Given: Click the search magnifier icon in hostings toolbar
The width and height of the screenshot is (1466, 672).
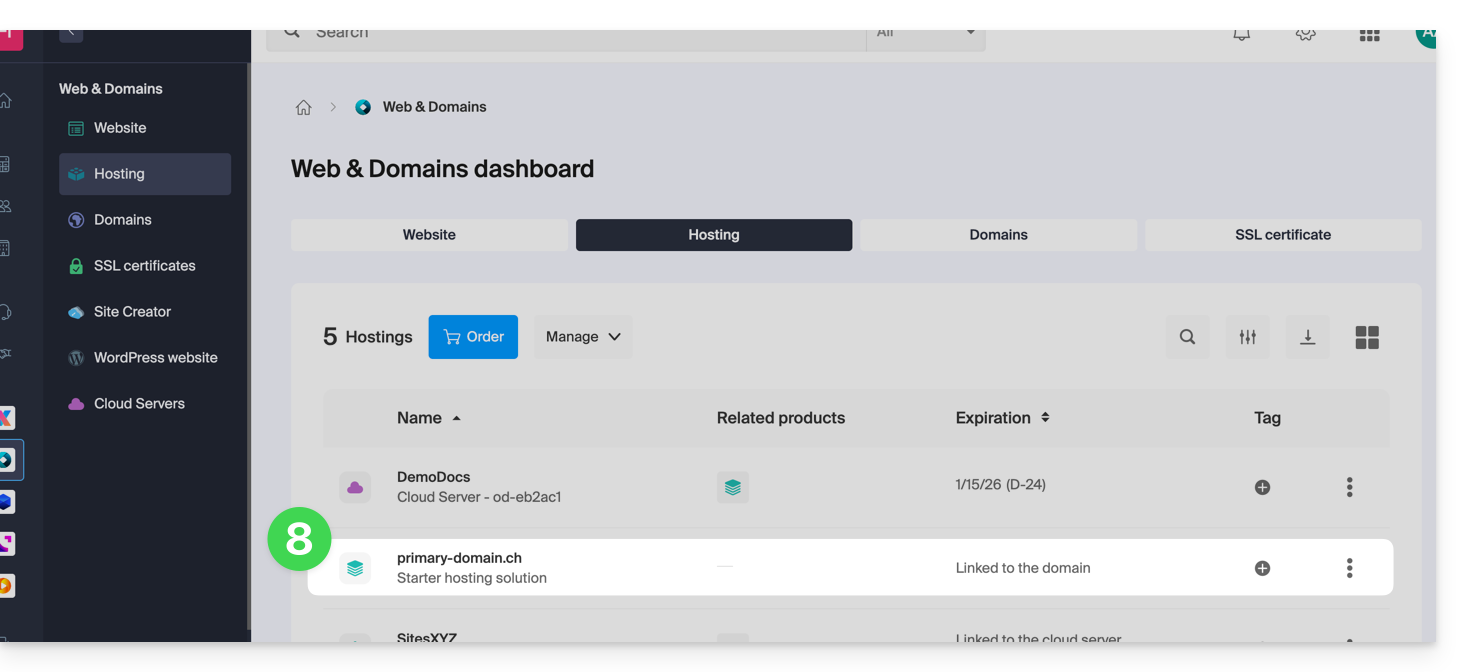Looking at the screenshot, I should [x=1187, y=337].
